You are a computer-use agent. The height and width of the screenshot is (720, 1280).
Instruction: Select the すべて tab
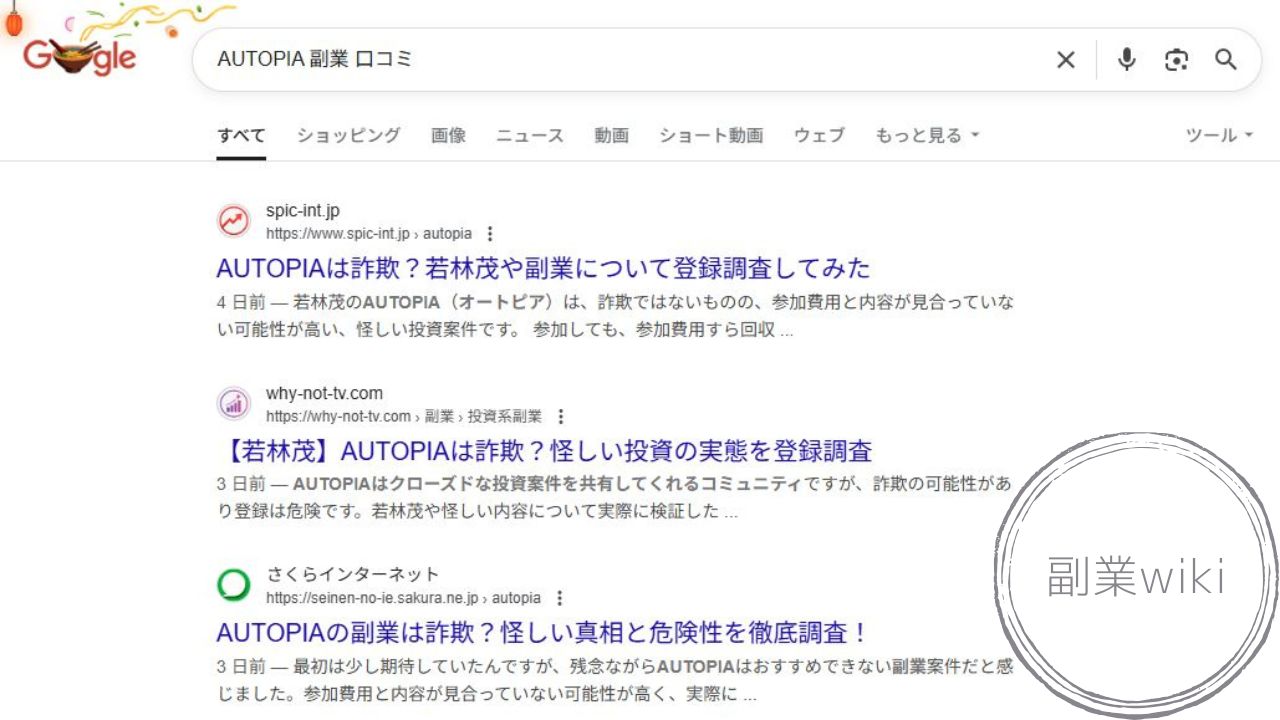(x=241, y=135)
